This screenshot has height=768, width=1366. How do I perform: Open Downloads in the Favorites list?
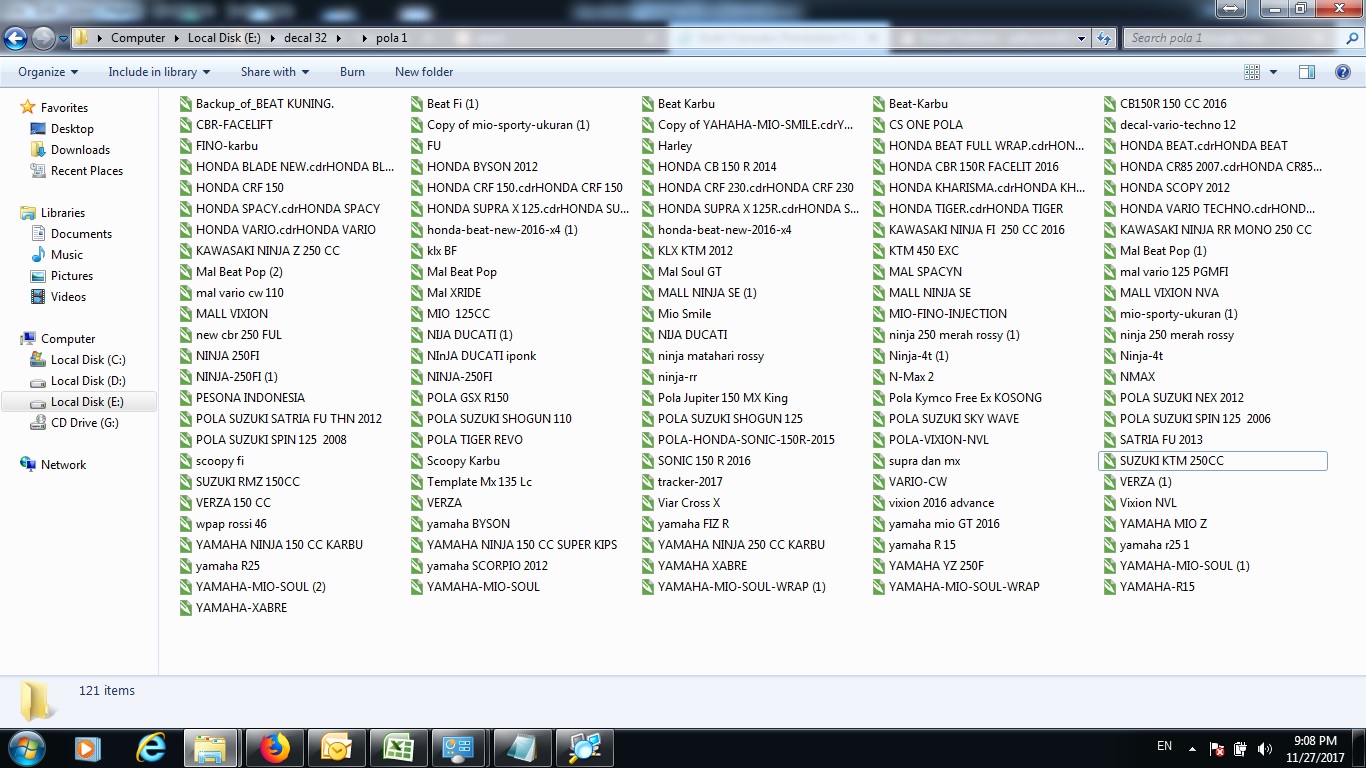[x=80, y=150]
